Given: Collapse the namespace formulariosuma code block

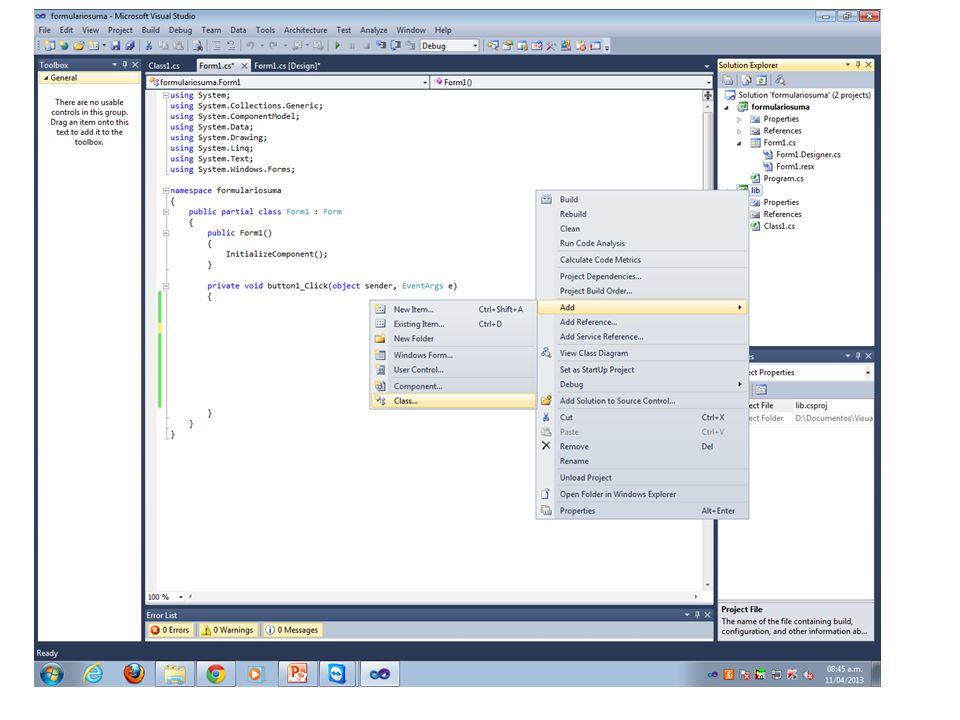Looking at the screenshot, I should point(166,190).
